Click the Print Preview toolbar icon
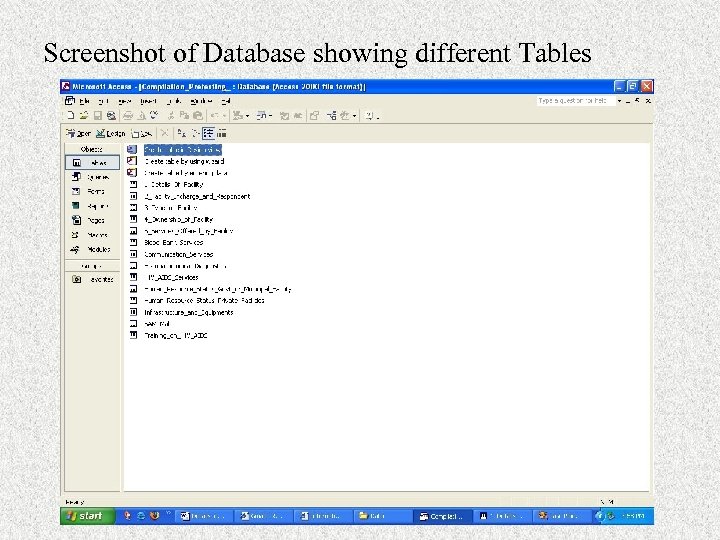 (x=141, y=115)
